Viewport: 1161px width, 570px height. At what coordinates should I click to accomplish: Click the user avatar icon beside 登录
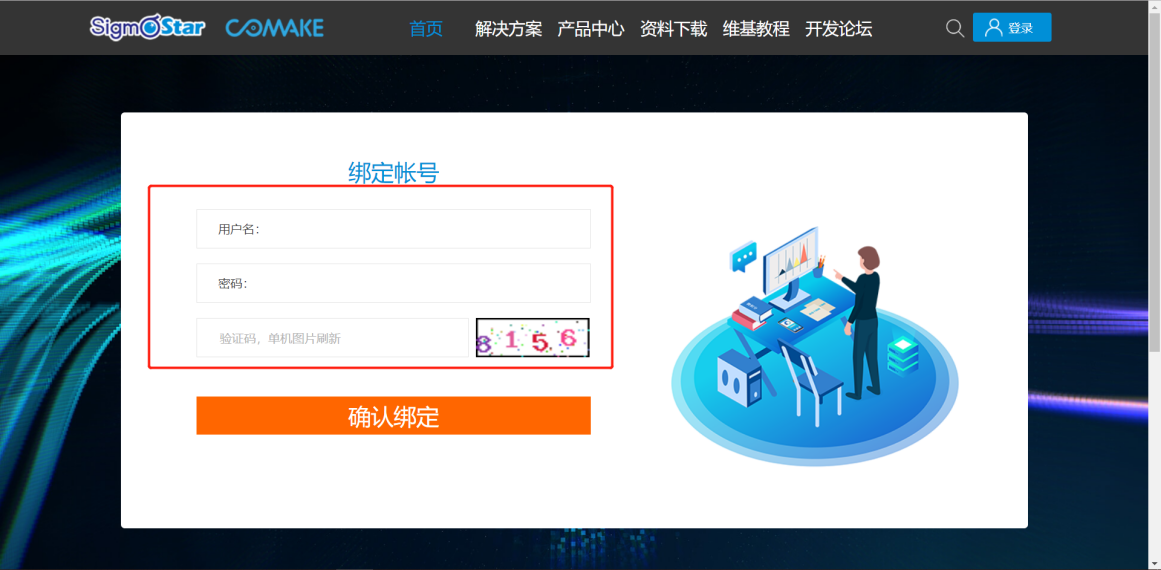pyautogui.click(x=994, y=27)
